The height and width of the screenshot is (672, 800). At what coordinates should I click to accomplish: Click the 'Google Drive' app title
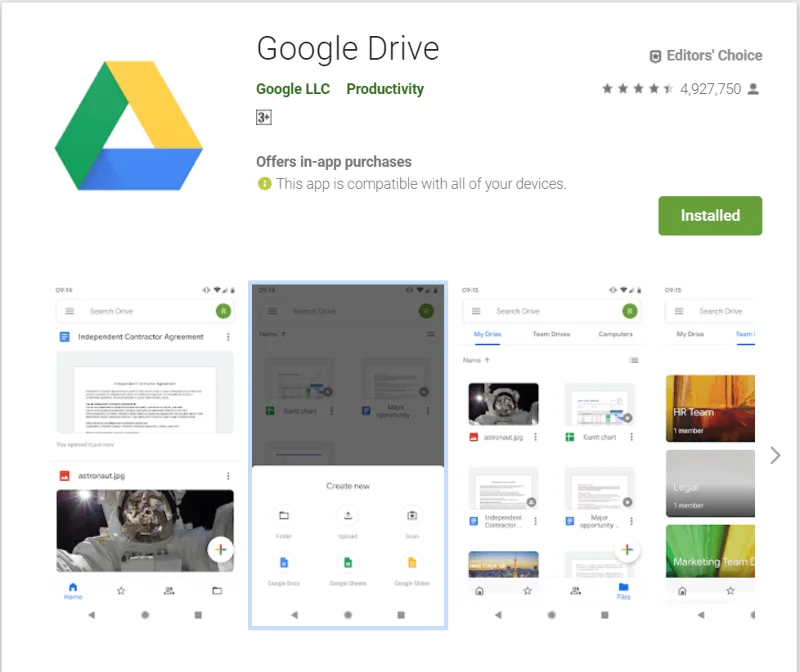pyautogui.click(x=348, y=48)
